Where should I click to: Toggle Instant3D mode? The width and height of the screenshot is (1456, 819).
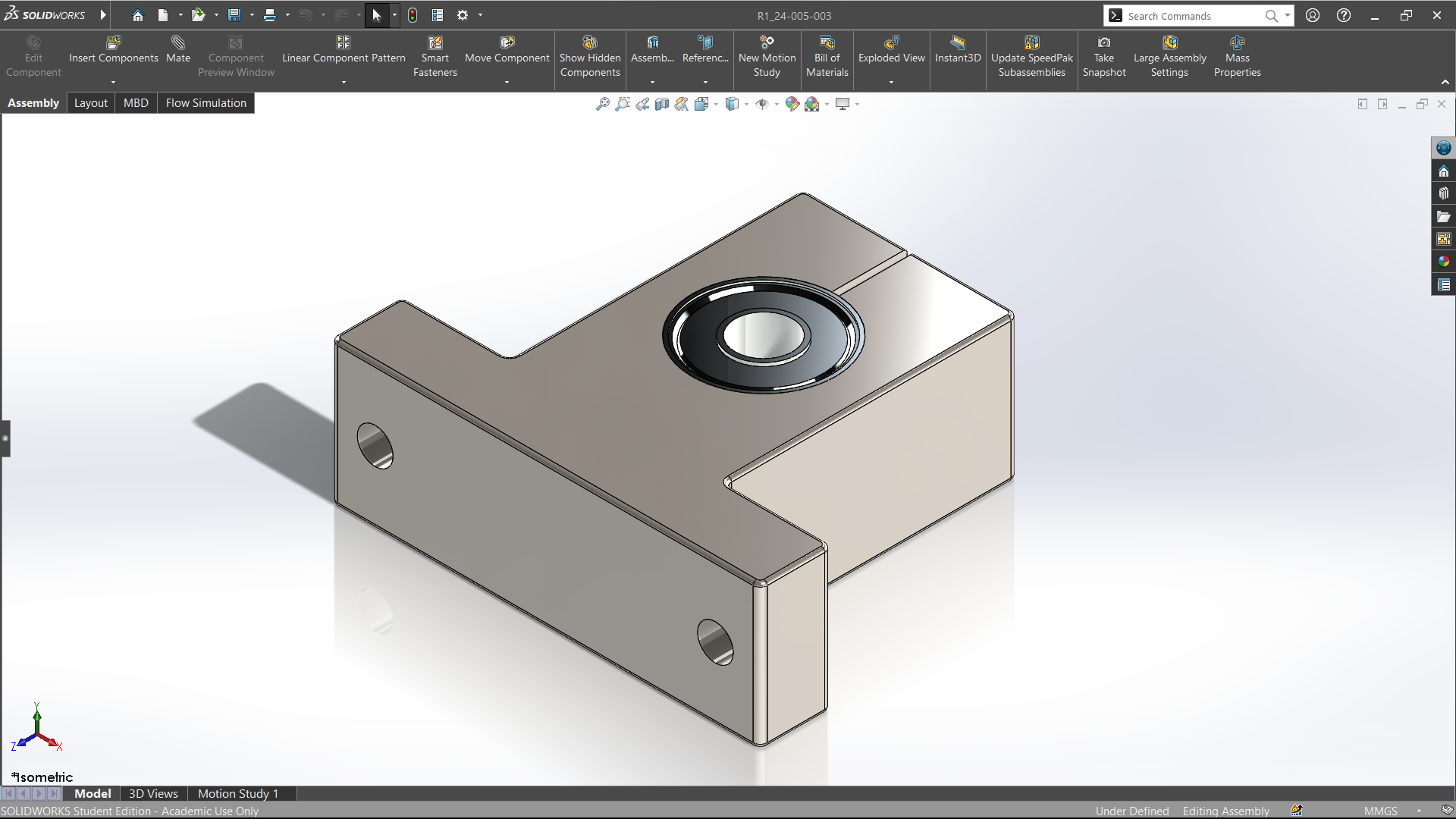[957, 49]
